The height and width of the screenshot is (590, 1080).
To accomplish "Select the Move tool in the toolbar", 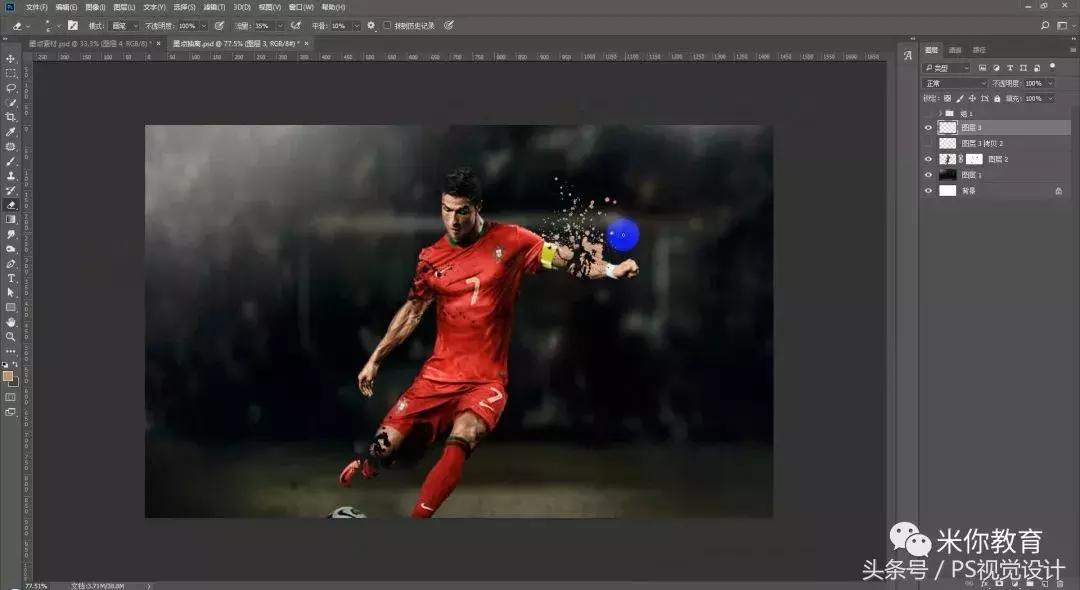I will (x=11, y=59).
